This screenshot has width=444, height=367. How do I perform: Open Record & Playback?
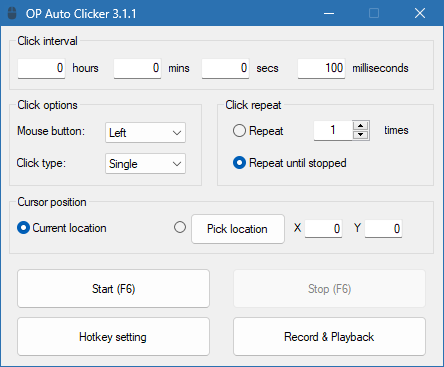pyautogui.click(x=329, y=337)
